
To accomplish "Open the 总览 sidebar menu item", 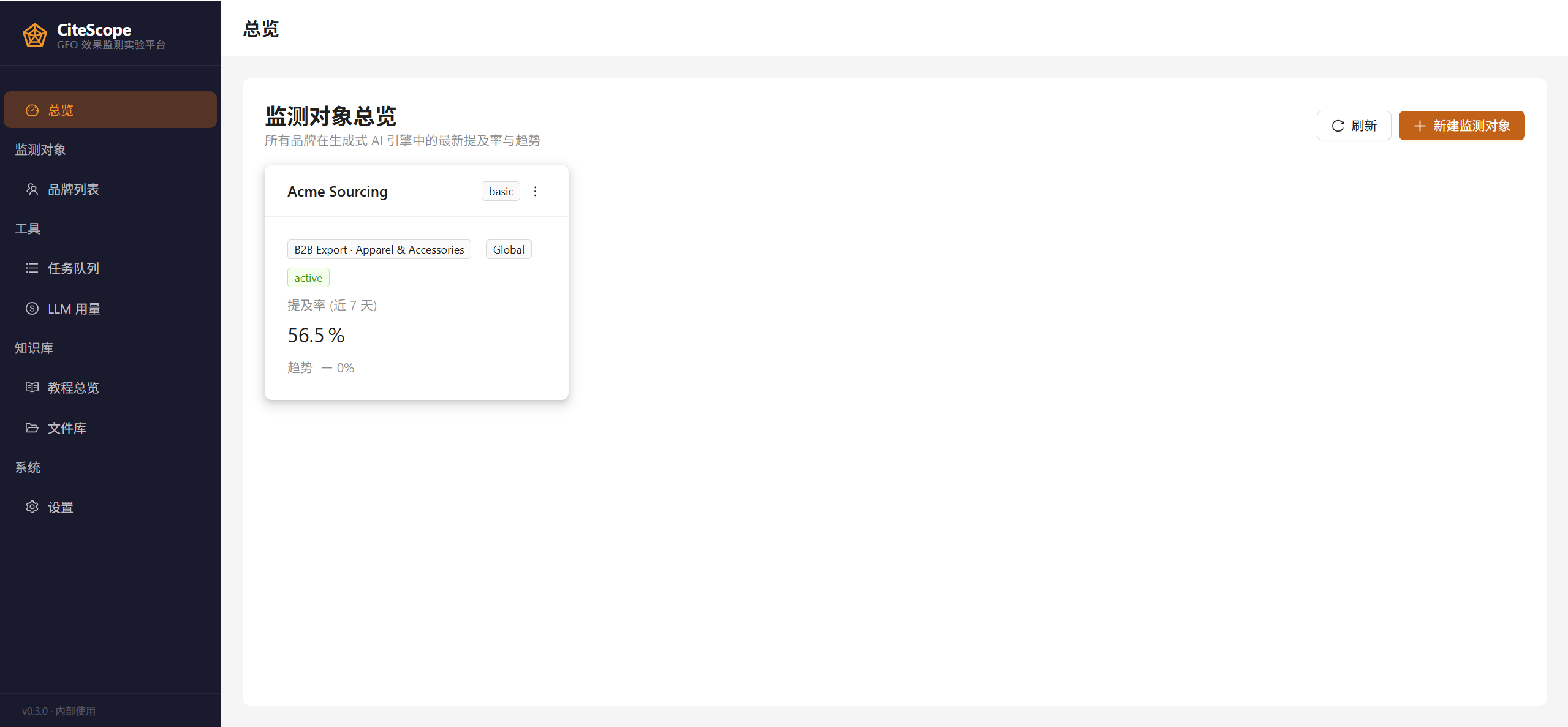I will (110, 110).
